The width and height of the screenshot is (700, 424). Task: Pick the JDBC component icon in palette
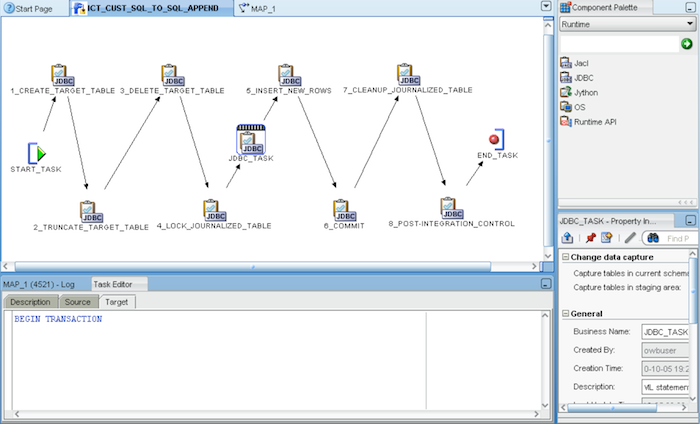pos(566,78)
